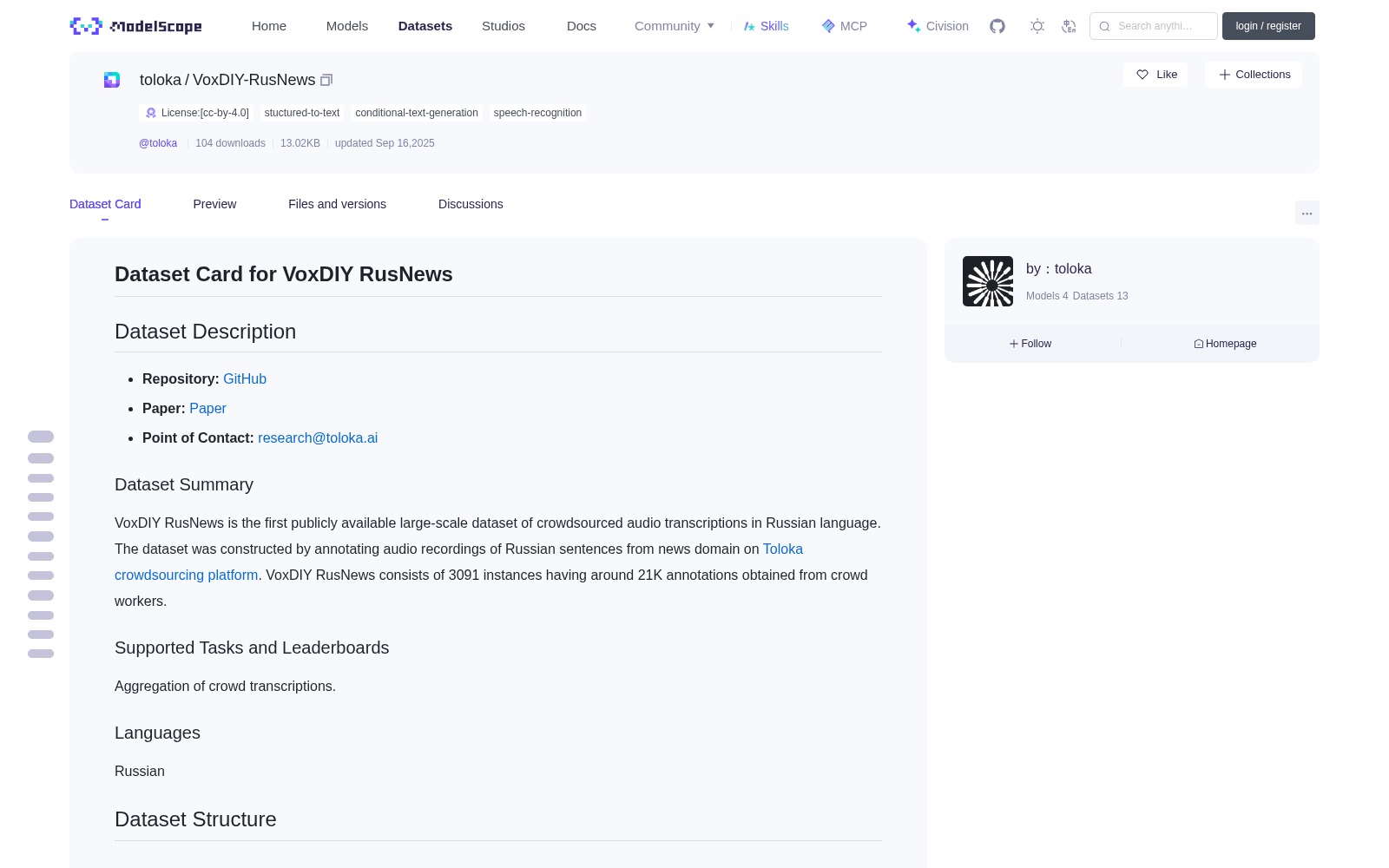
Task: Click the heart icon on Like
Action: point(1142,75)
